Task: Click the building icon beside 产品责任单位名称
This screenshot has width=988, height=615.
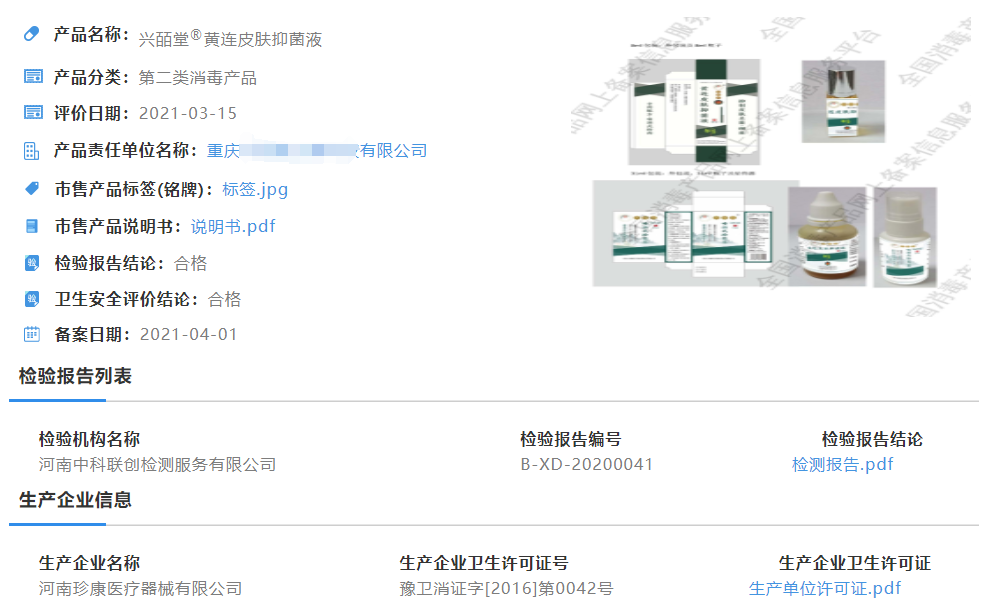Action: (x=32, y=151)
